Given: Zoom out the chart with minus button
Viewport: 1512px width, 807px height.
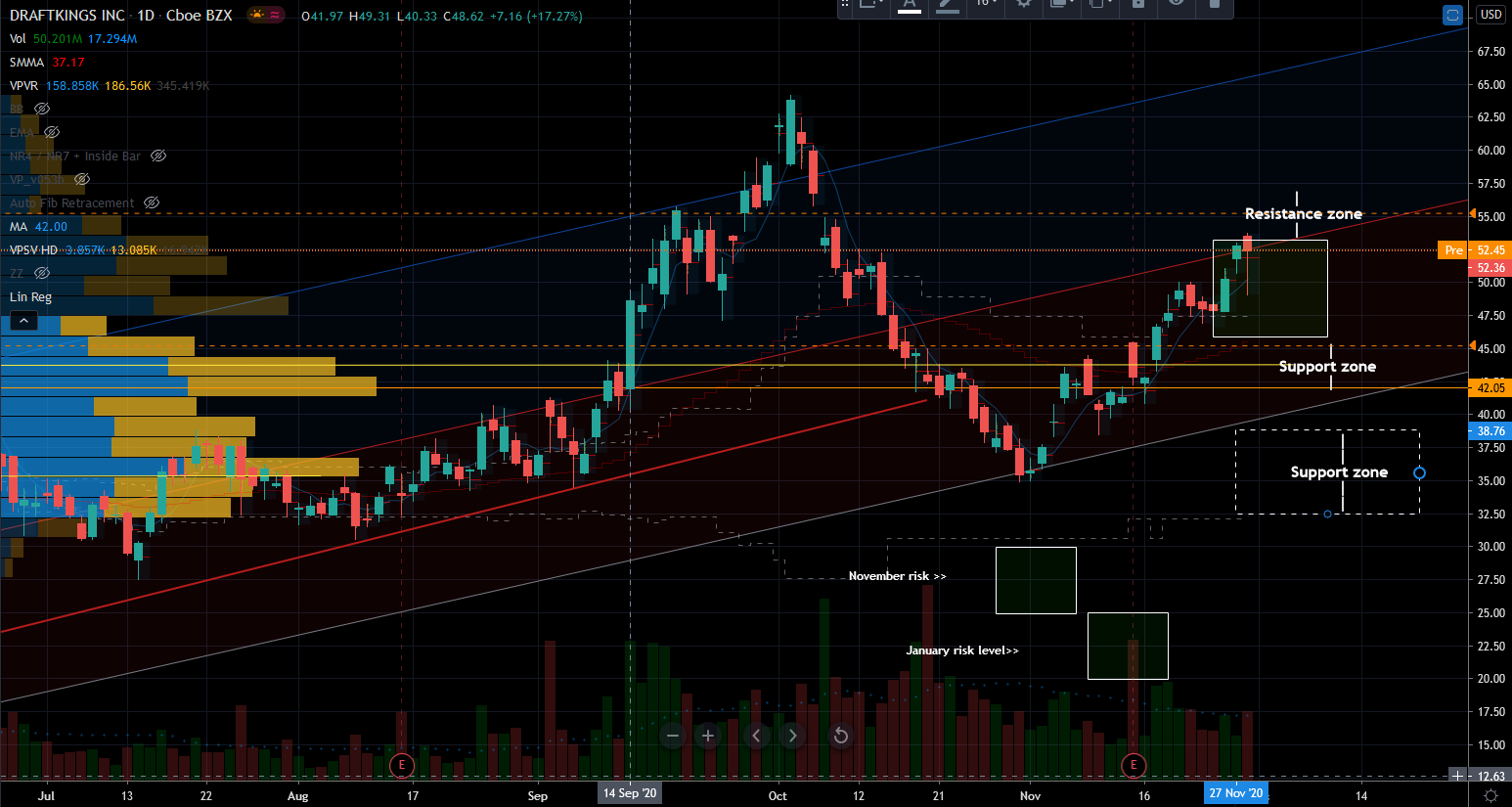Looking at the screenshot, I should (x=672, y=736).
